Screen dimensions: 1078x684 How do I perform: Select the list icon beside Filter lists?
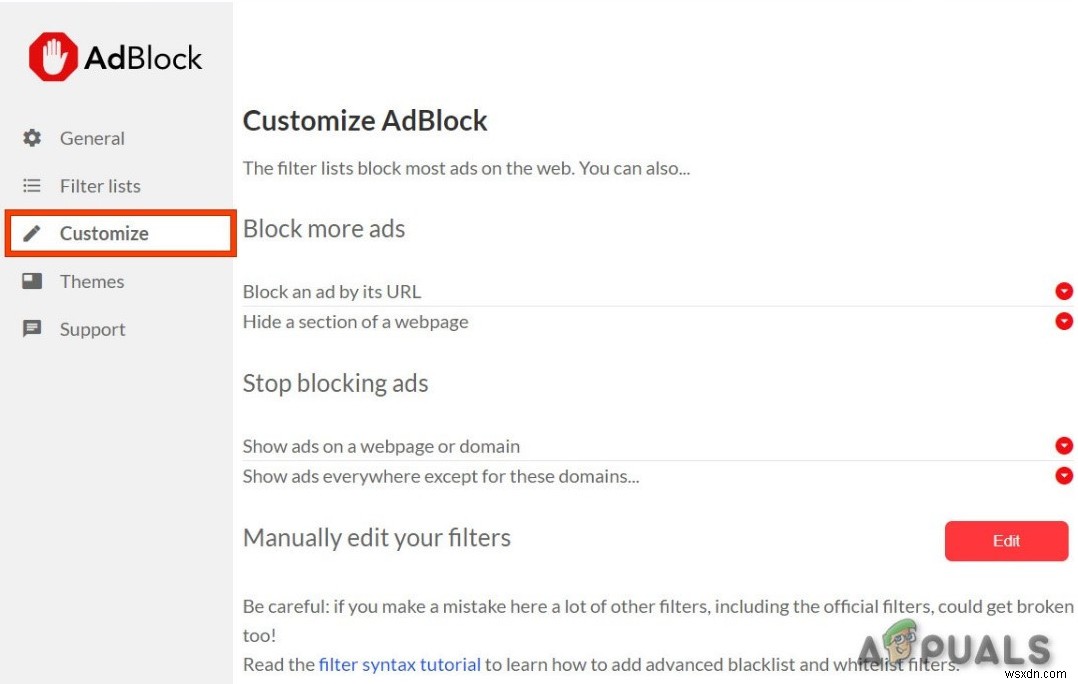33,185
